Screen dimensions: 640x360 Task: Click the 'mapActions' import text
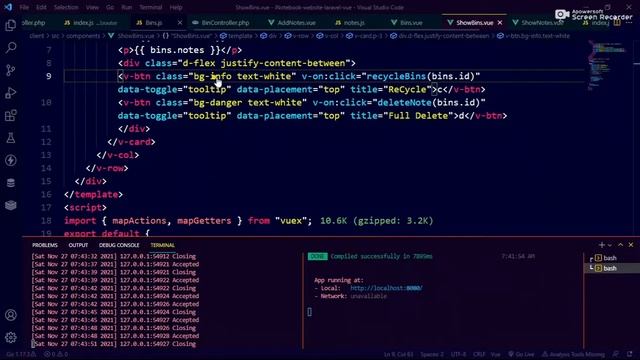pyautogui.click(x=140, y=221)
